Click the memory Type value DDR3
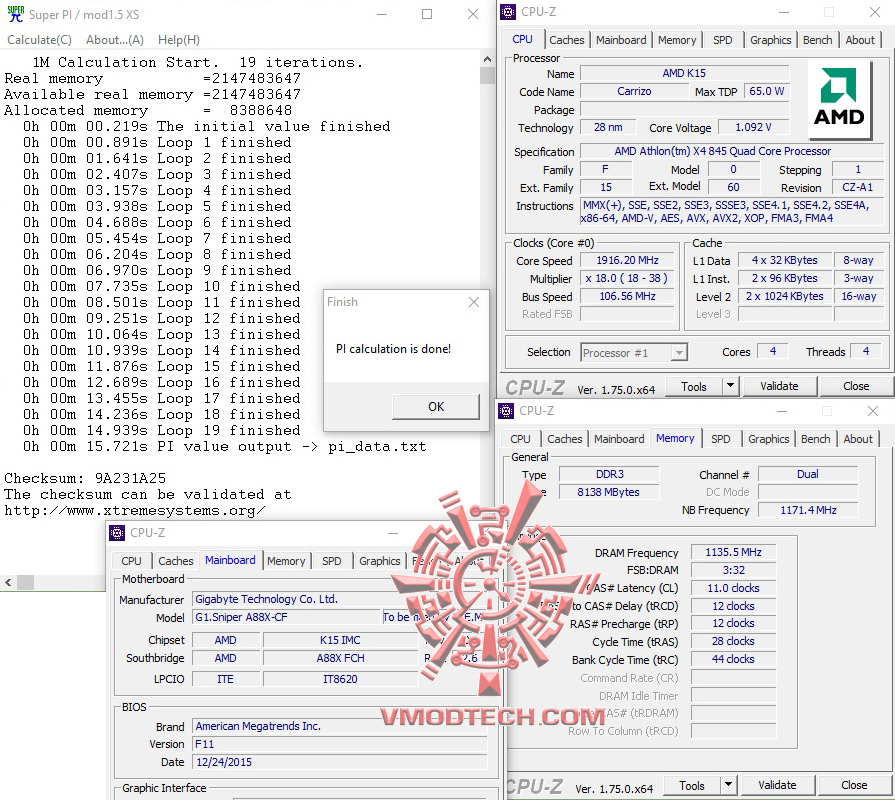The height and width of the screenshot is (800, 895). [x=609, y=474]
